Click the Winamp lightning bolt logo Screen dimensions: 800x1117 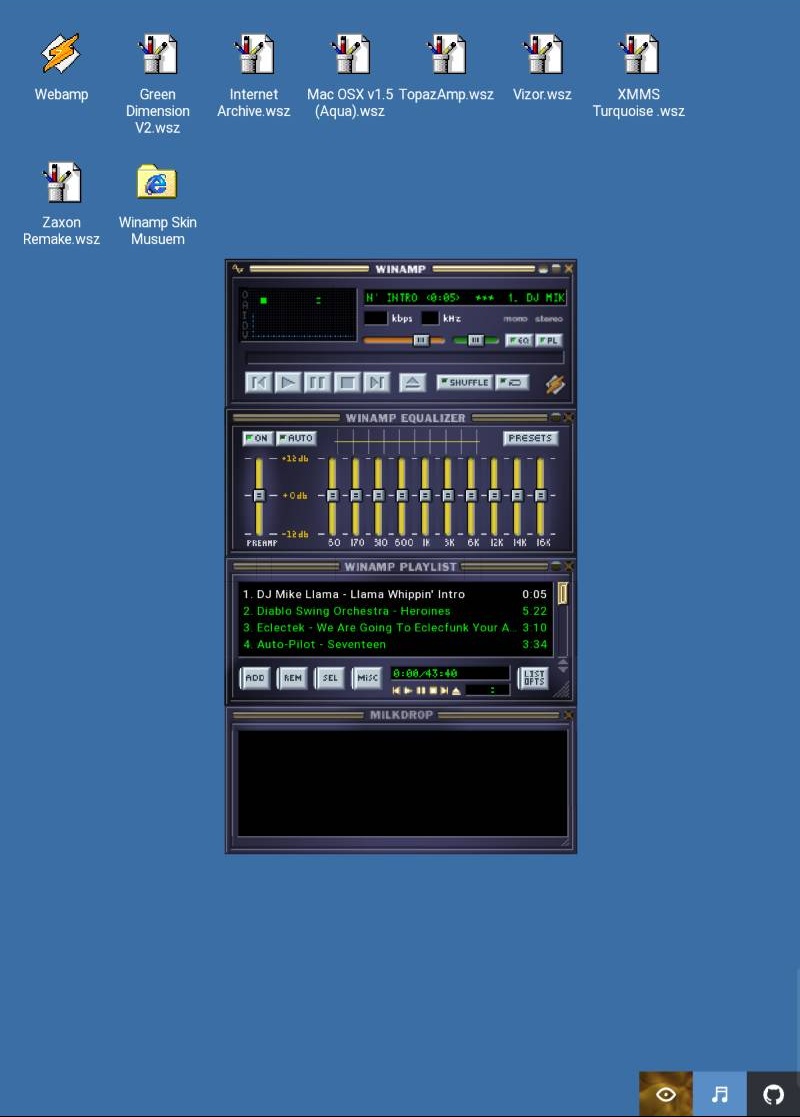click(555, 384)
